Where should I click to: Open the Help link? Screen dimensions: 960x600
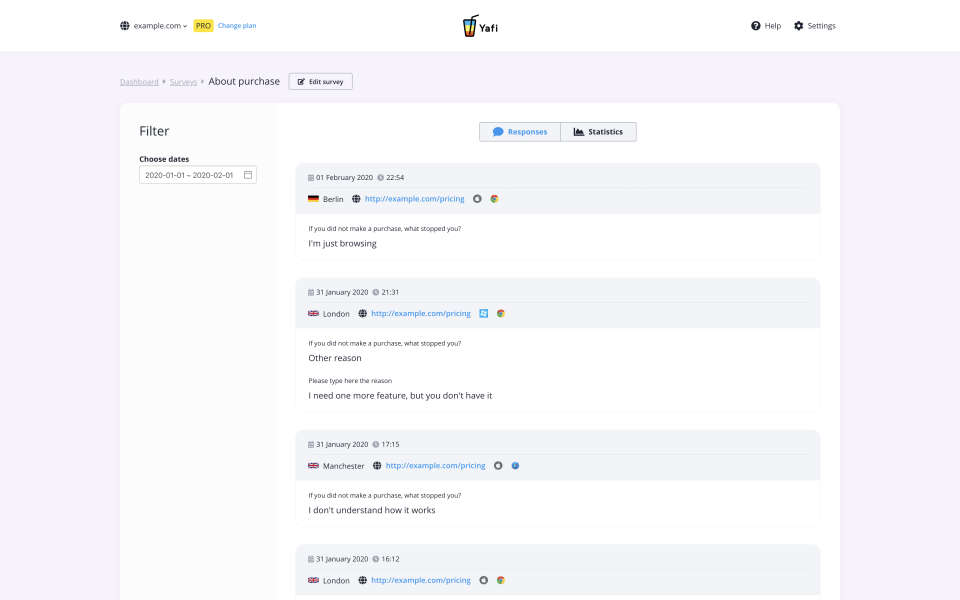(x=766, y=26)
